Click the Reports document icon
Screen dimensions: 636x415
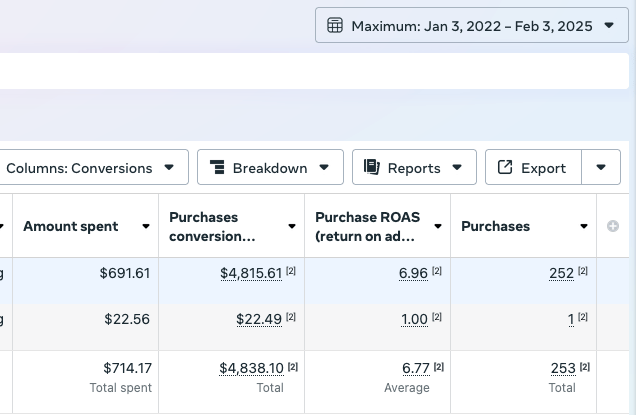(372, 168)
